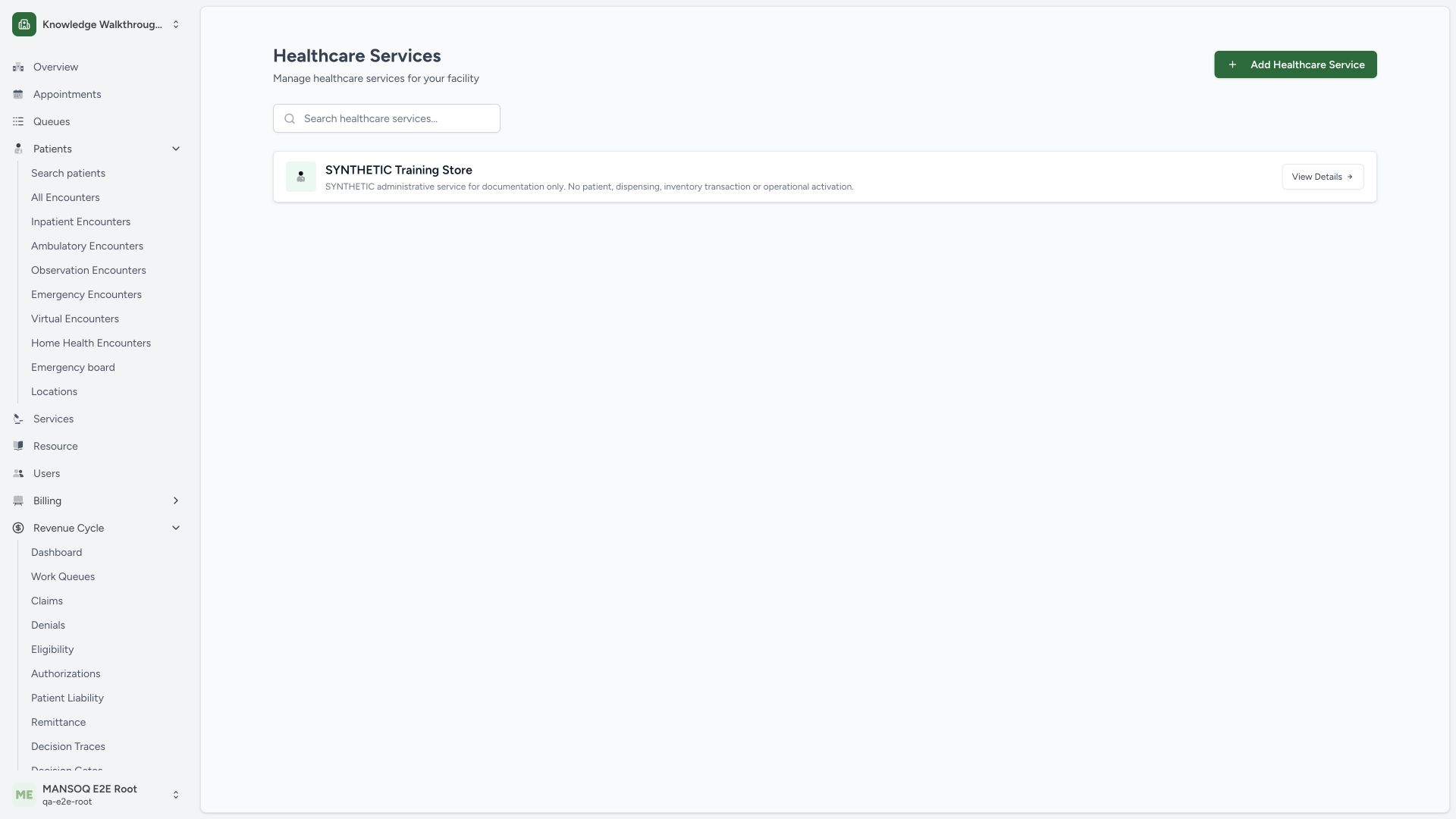Go to Locations
This screenshot has width=1456, height=819.
coord(54,391)
